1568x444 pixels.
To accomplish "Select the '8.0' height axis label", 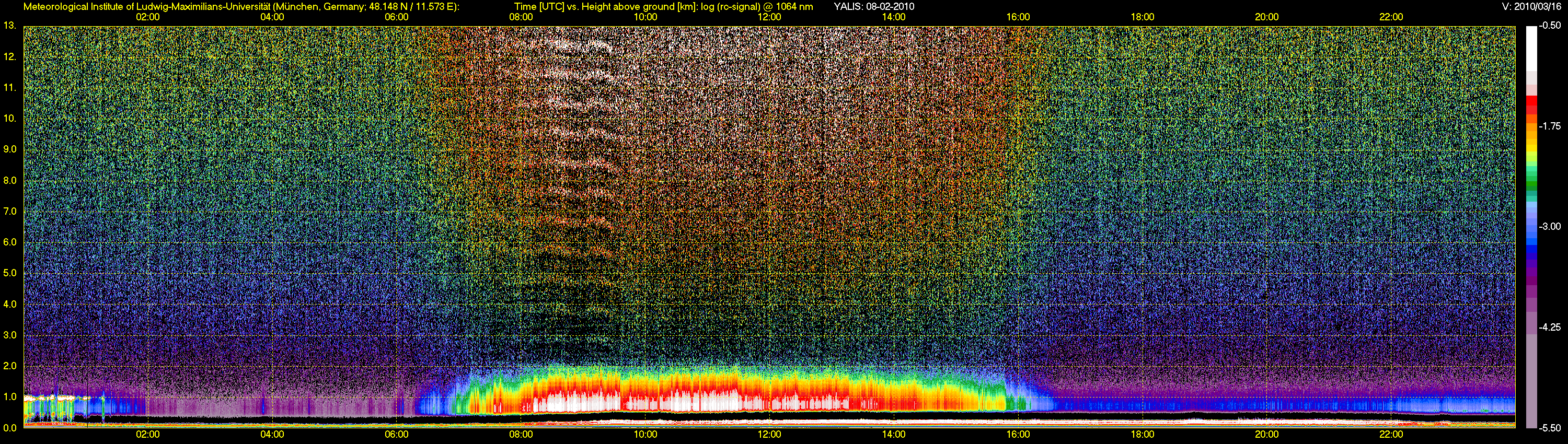I will (9, 180).
